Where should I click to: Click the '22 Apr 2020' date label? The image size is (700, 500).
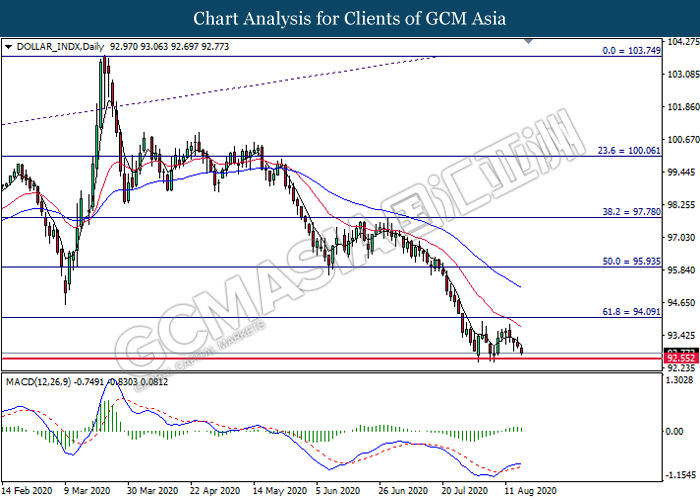[215, 491]
